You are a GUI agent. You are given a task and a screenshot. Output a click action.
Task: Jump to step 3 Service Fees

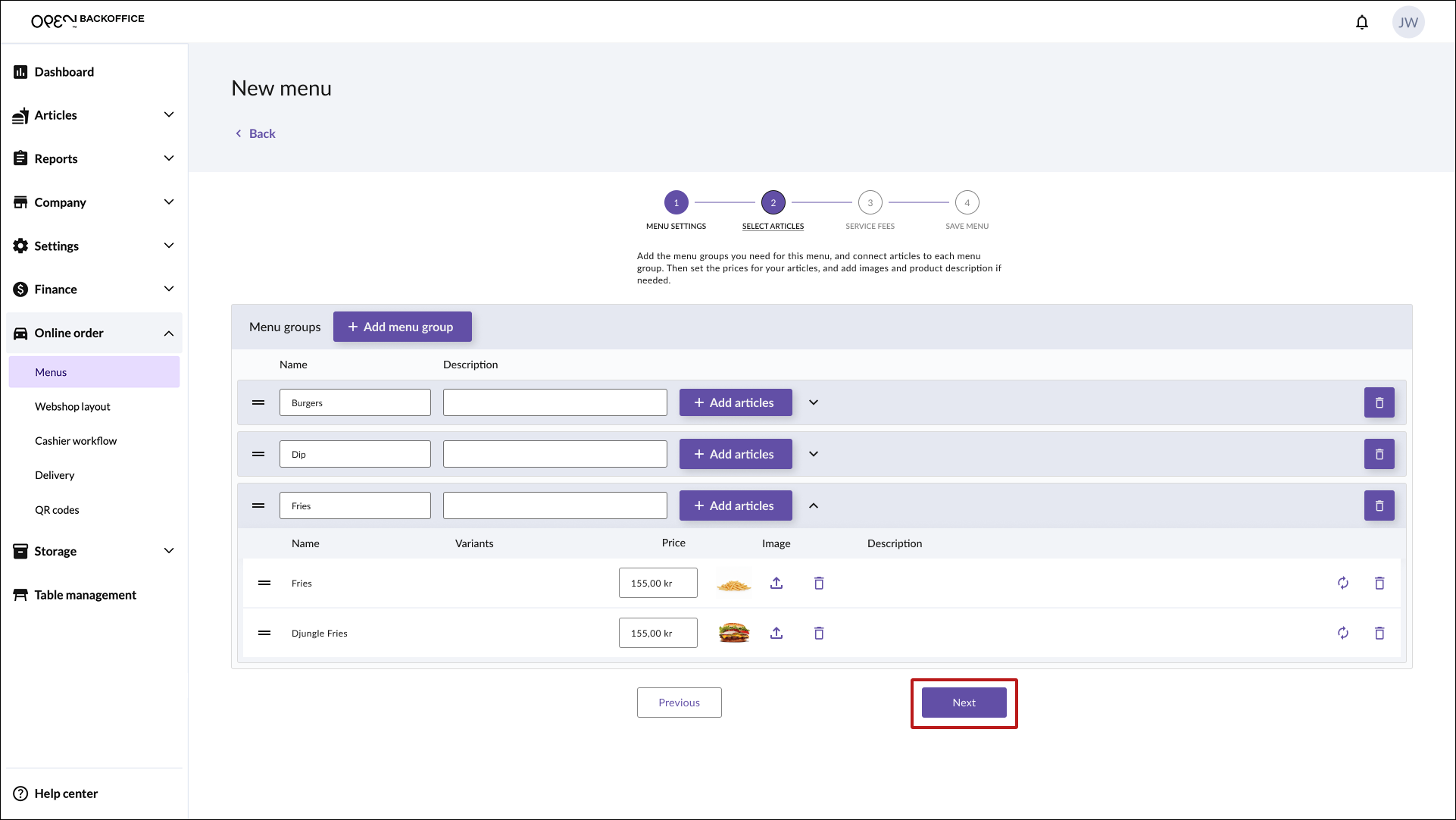[x=870, y=203]
